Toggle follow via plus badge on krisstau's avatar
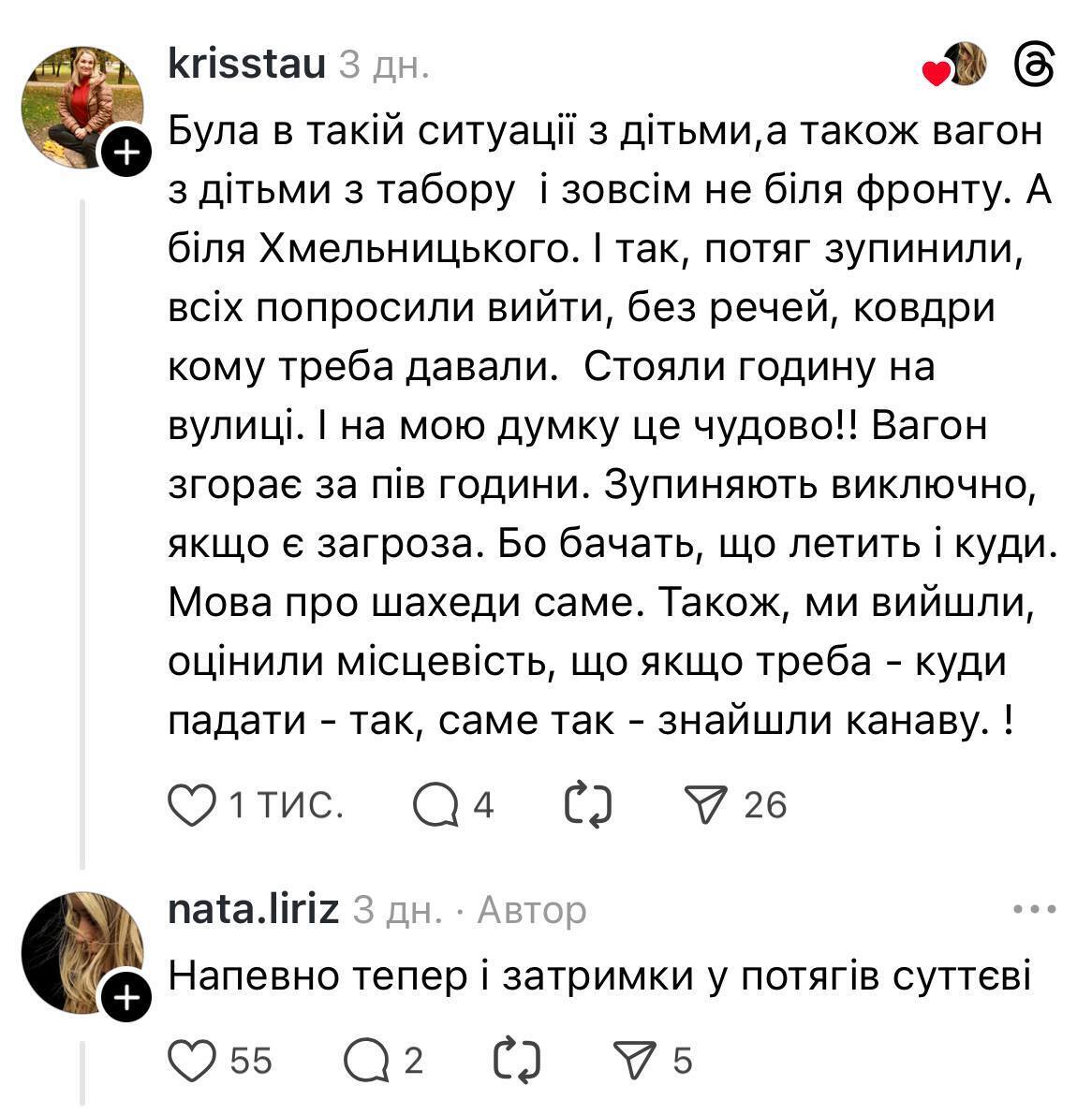The image size is (1092, 1115). pos(126,147)
